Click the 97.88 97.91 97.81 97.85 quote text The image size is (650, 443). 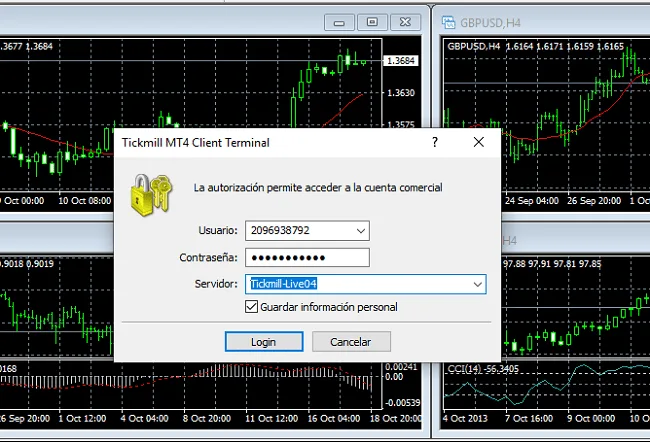tap(552, 264)
